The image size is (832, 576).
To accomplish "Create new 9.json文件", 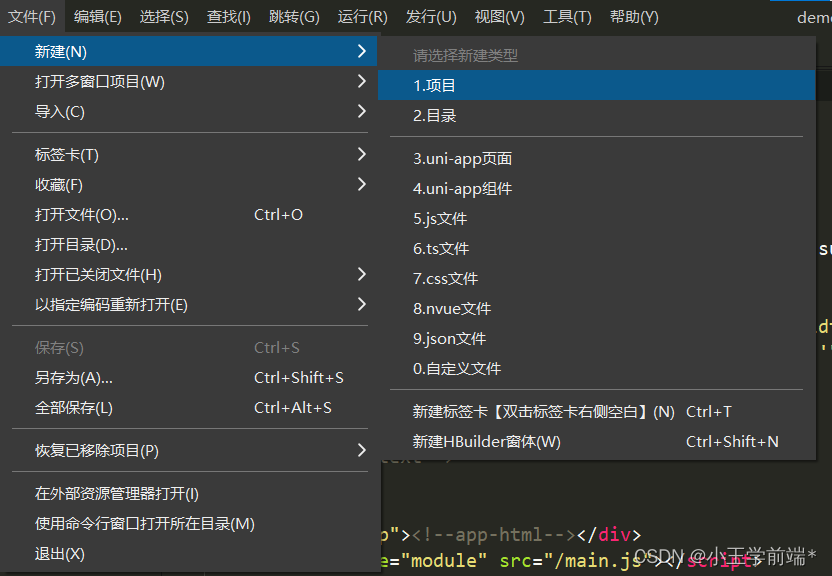I will pyautogui.click(x=596, y=338).
